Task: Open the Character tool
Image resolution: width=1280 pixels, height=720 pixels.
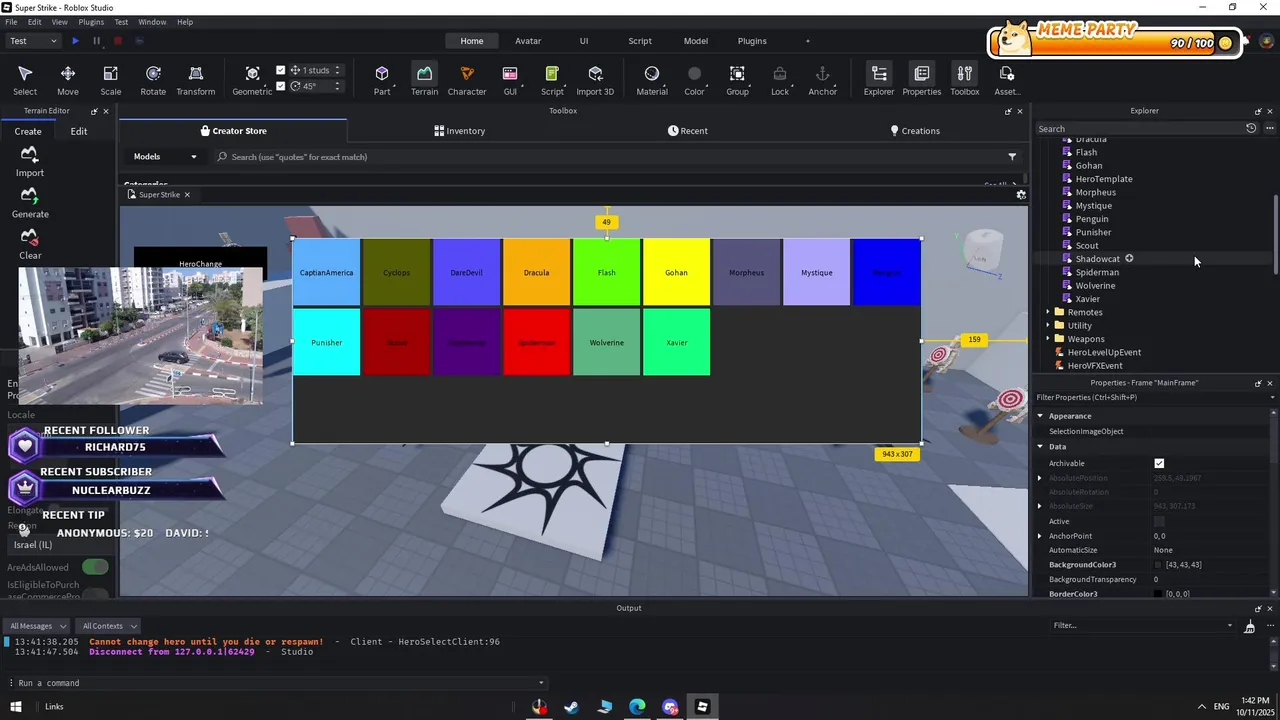Action: [x=467, y=80]
